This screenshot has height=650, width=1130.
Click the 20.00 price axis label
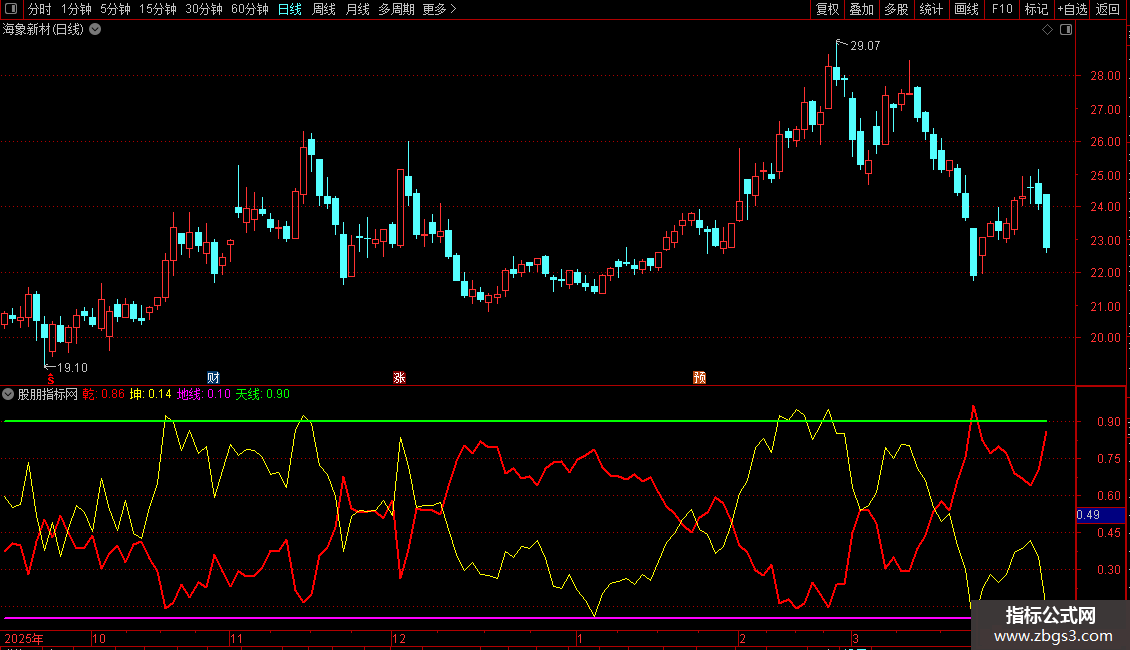pos(1105,338)
